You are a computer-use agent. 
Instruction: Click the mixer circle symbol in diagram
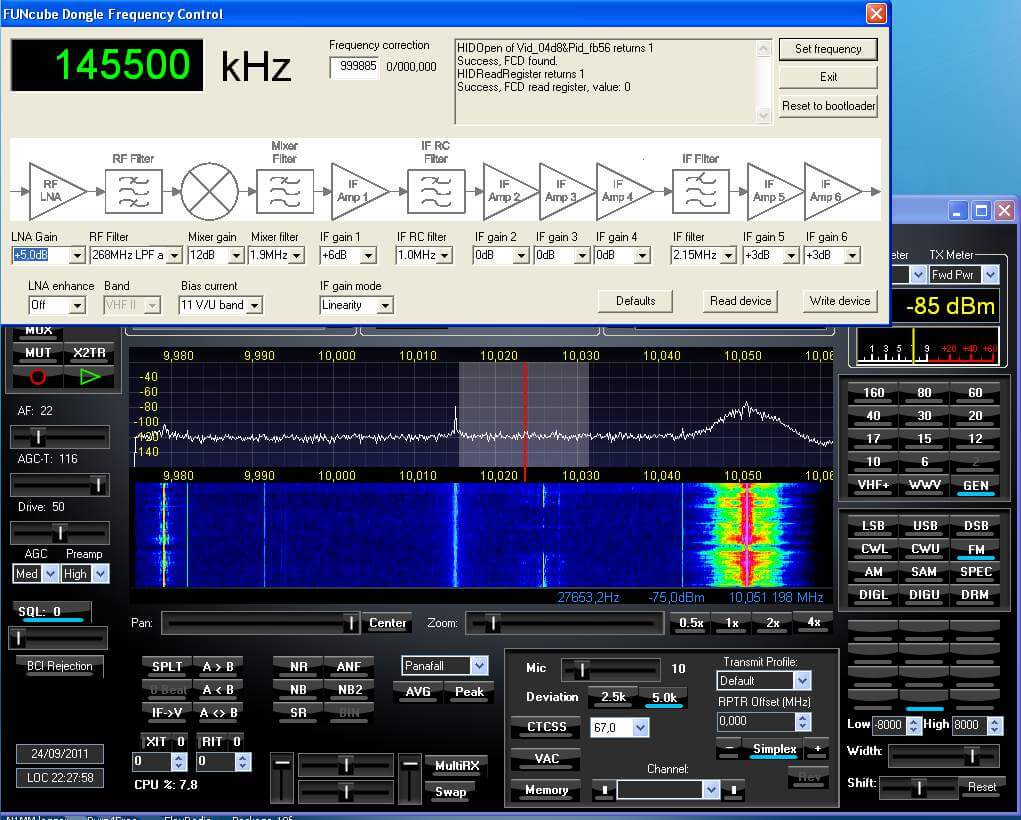[x=209, y=191]
